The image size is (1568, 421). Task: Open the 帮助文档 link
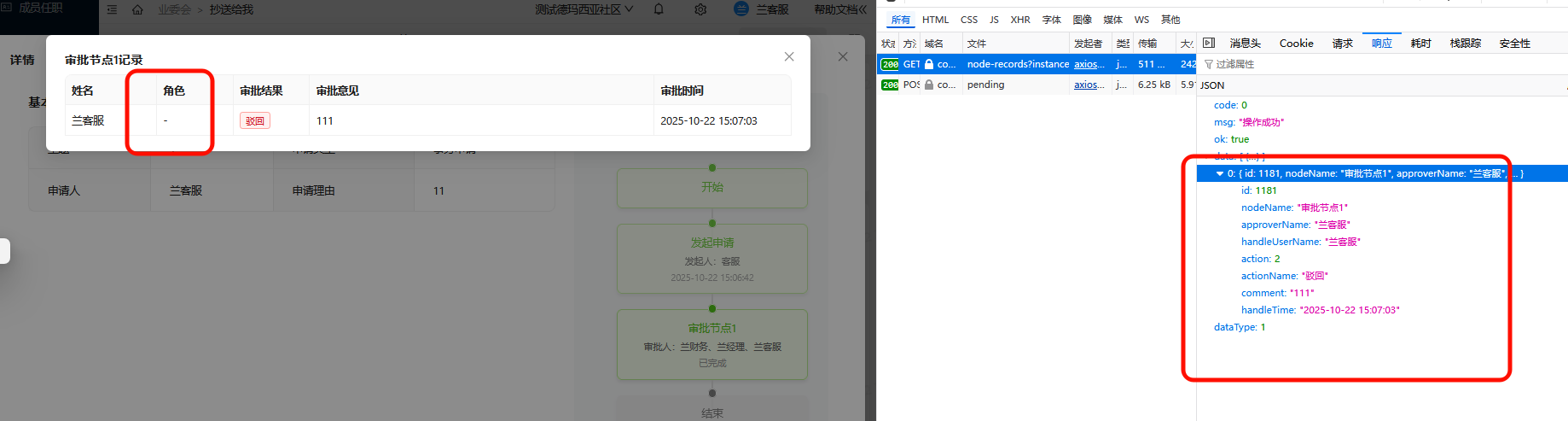[x=840, y=9]
